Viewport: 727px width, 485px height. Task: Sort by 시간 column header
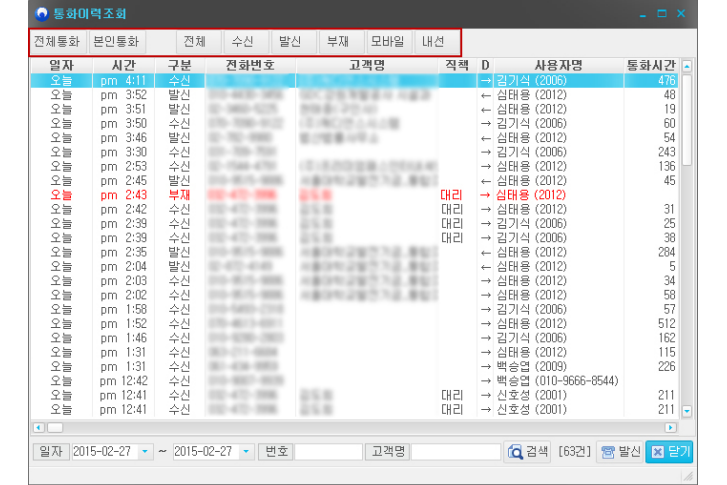pyautogui.click(x=124, y=65)
